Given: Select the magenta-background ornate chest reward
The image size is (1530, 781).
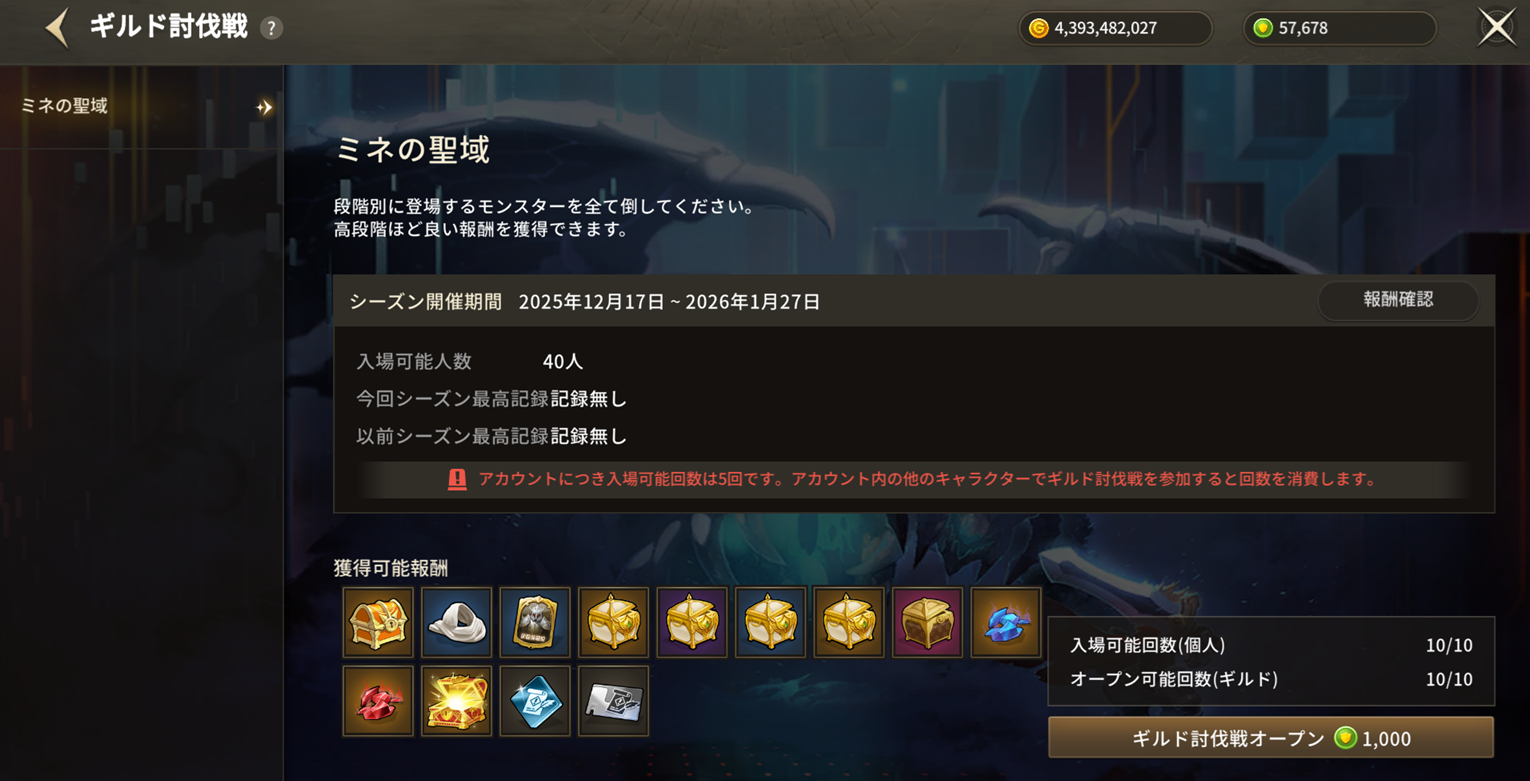Looking at the screenshot, I should [927, 622].
